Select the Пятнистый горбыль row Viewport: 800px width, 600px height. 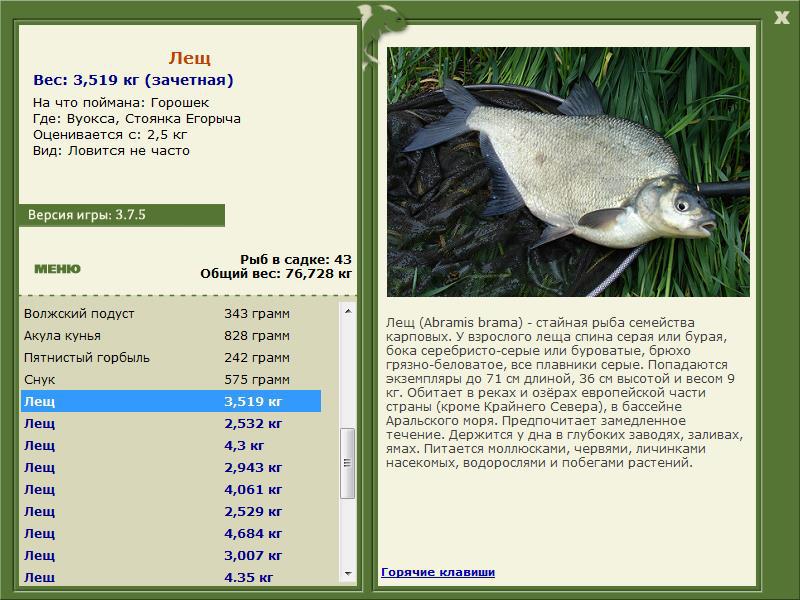(x=171, y=358)
